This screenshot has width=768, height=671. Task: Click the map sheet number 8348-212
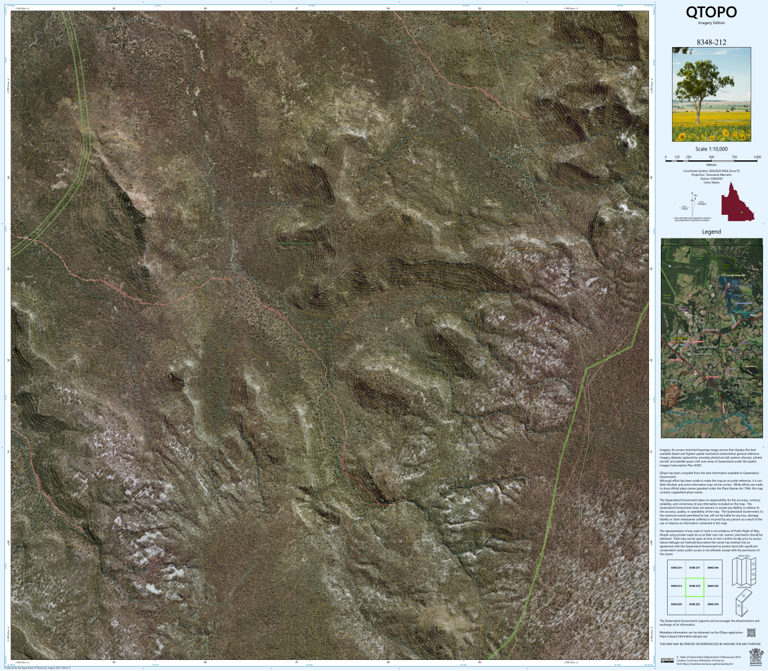pyautogui.click(x=711, y=42)
